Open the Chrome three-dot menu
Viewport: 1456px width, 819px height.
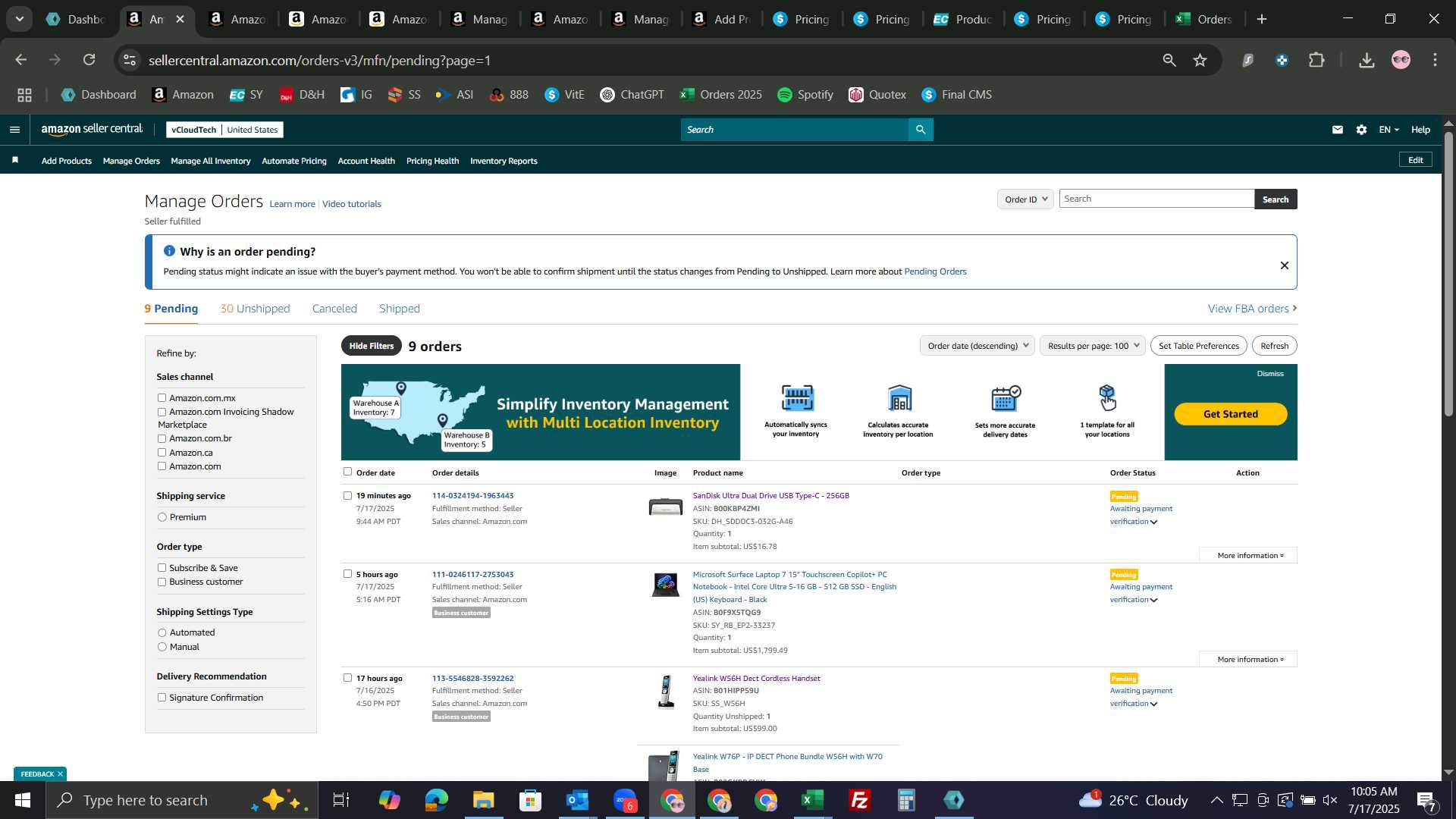pyautogui.click(x=1436, y=60)
